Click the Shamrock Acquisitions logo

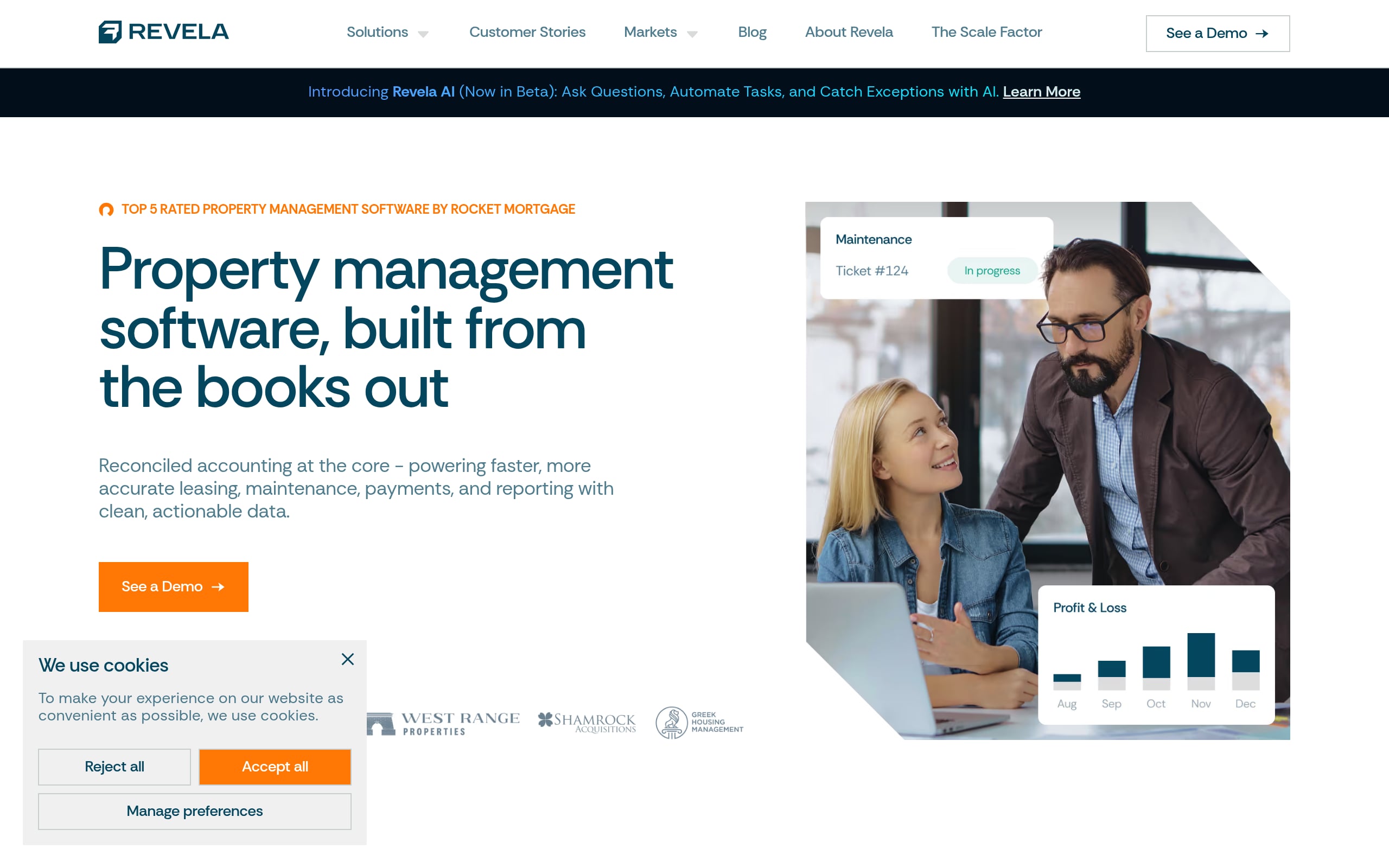(587, 722)
